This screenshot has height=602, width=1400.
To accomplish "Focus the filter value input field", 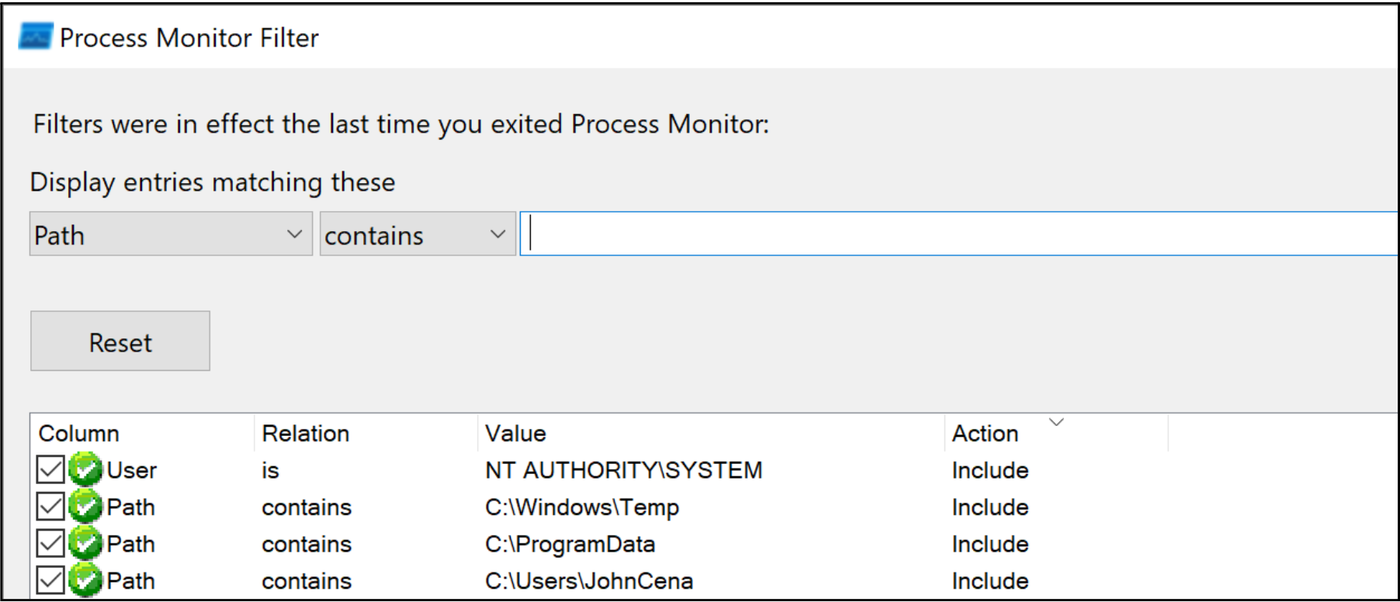I will [x=958, y=234].
